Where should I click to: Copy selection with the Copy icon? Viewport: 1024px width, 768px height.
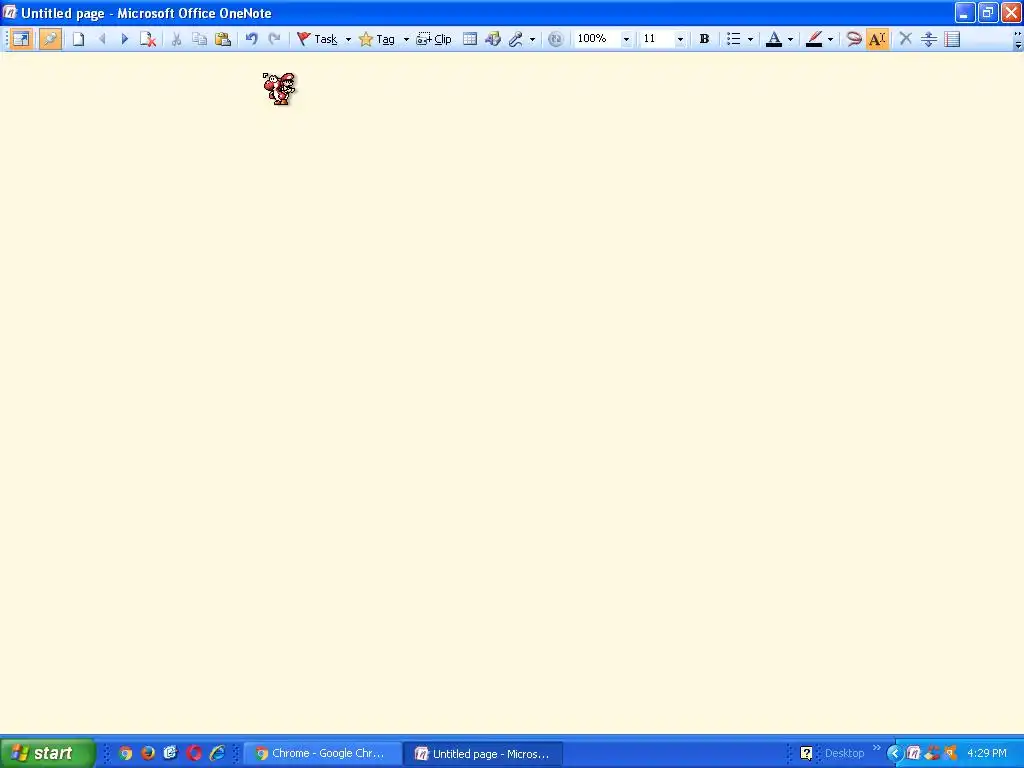pos(199,39)
